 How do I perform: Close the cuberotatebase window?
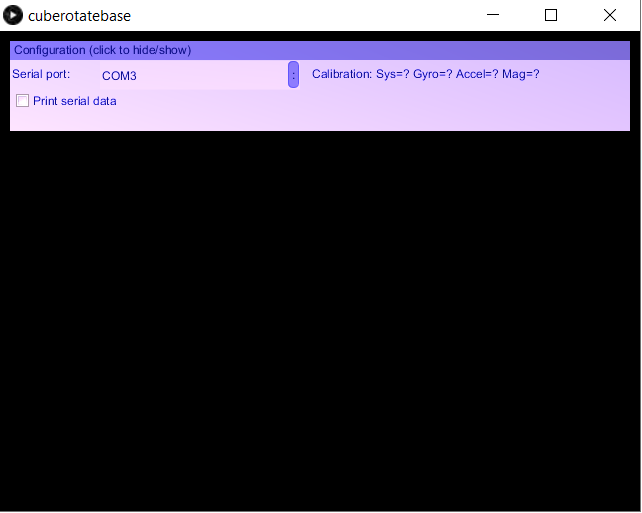click(610, 15)
